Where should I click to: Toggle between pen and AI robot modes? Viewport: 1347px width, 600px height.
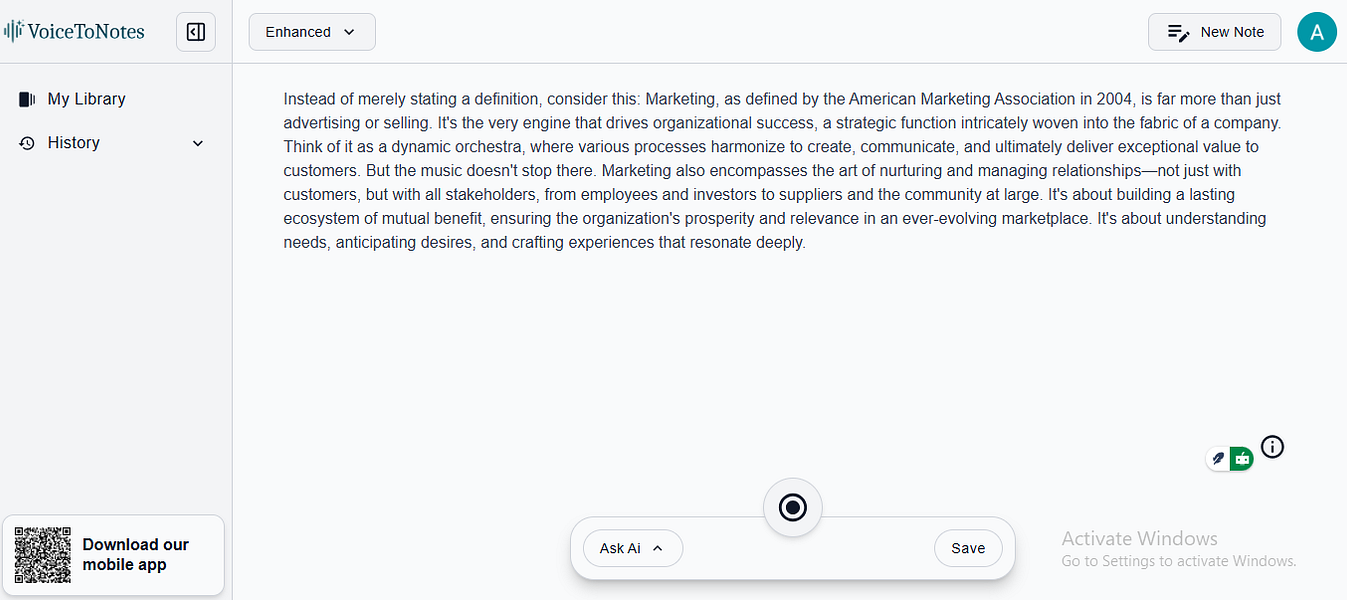click(1229, 458)
